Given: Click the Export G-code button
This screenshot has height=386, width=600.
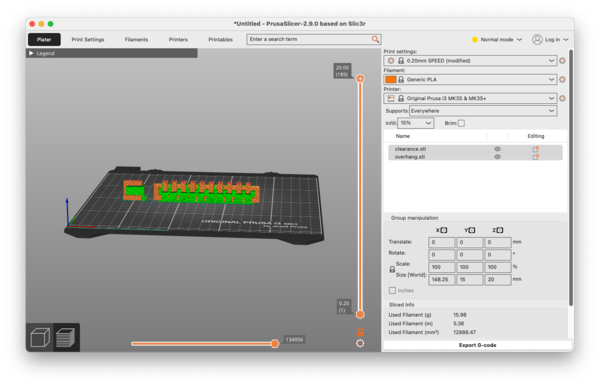Looking at the screenshot, I should click(x=477, y=345).
